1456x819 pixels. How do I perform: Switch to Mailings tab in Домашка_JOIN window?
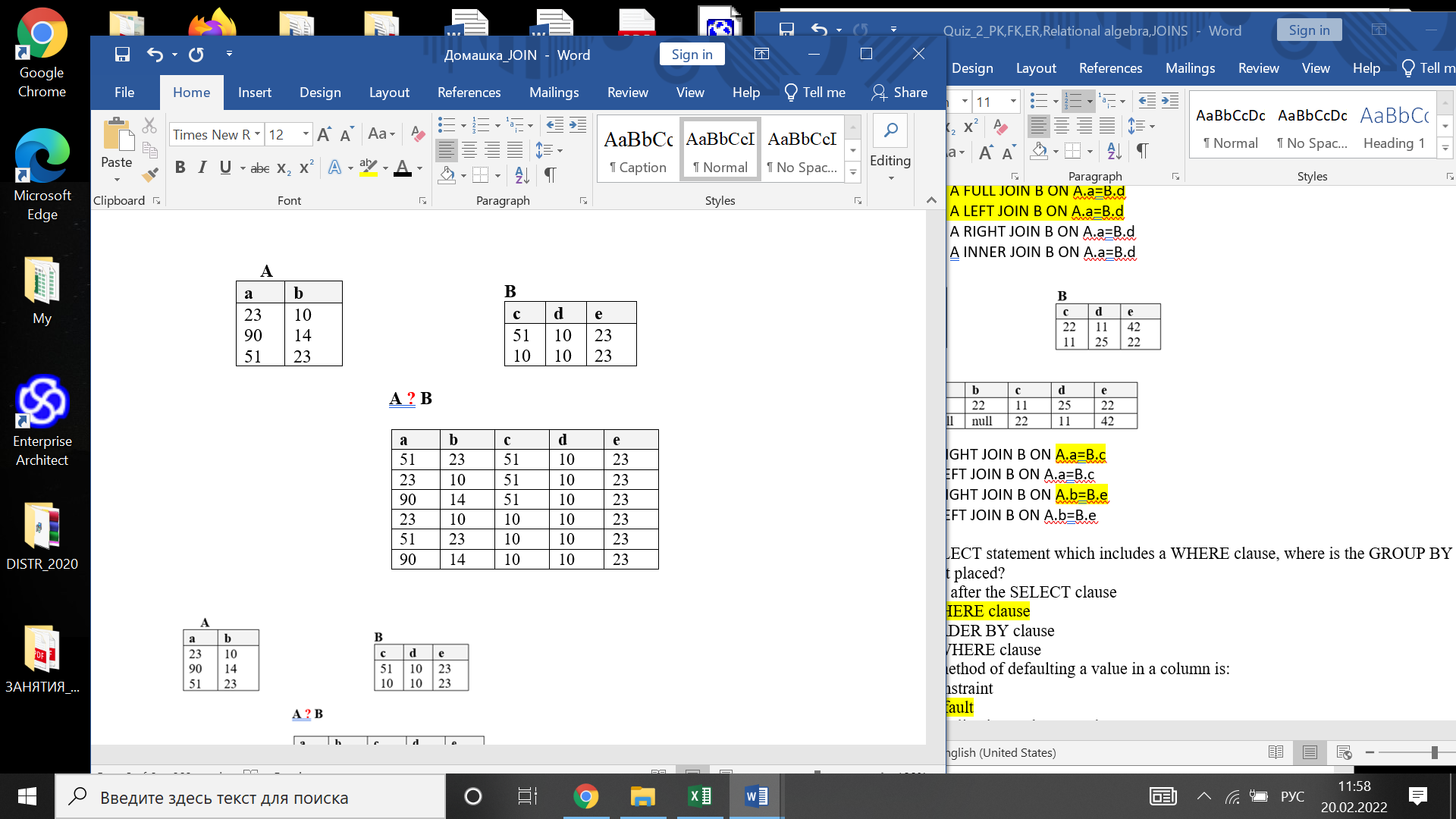pos(554,93)
